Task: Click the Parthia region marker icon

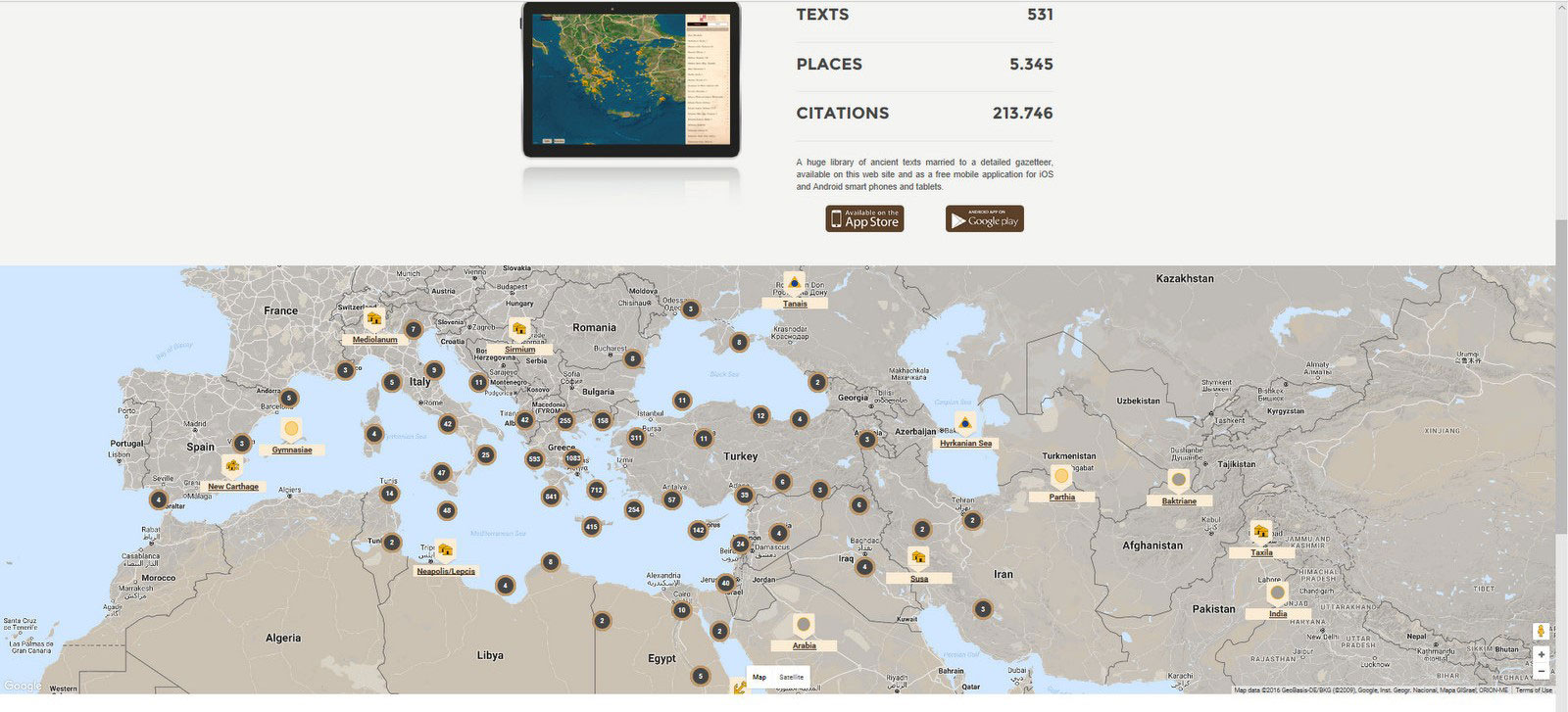Action: point(1061,477)
